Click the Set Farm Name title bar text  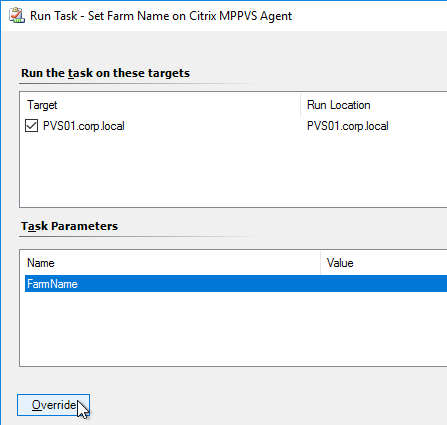pos(190,16)
